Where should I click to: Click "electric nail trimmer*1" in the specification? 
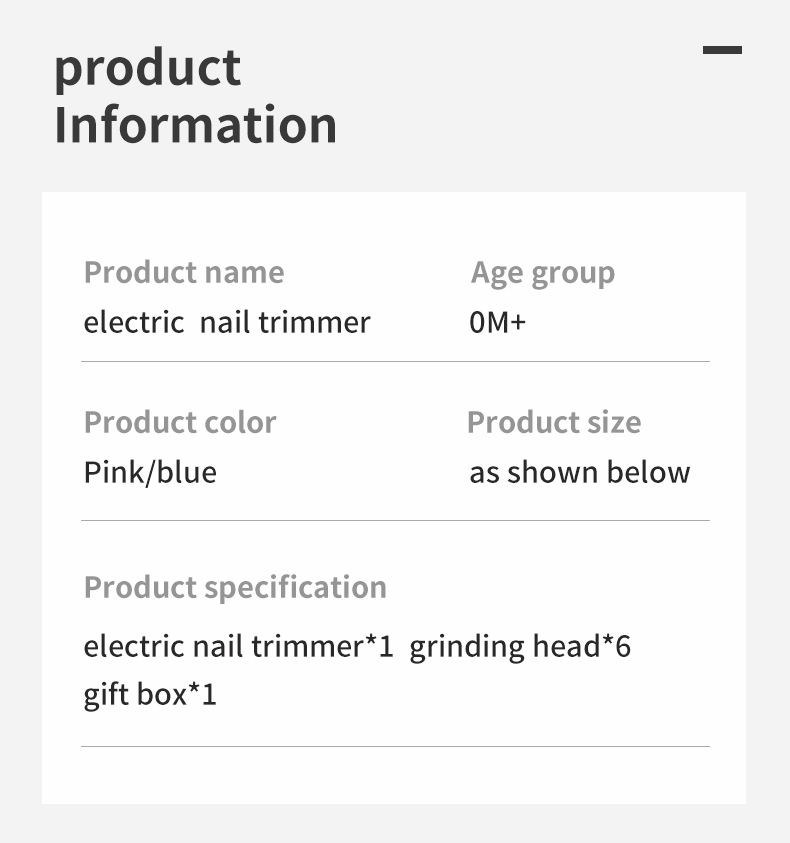point(239,646)
